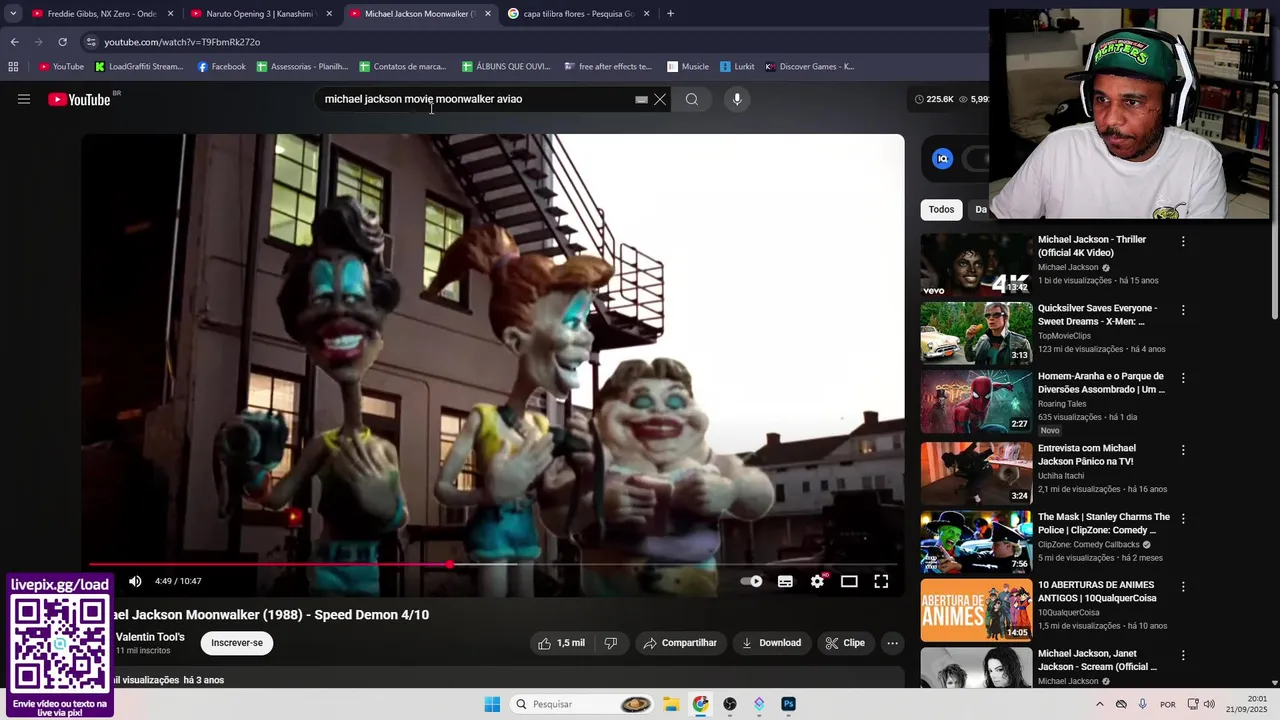Dislike the video
This screenshot has height=720, width=1280.
coord(611,643)
